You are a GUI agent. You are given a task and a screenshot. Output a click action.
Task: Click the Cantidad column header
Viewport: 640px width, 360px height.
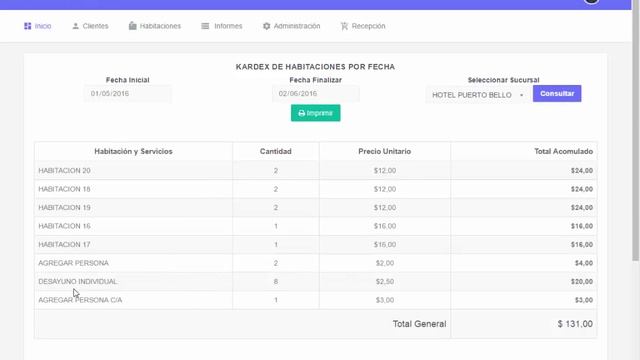pyautogui.click(x=276, y=151)
